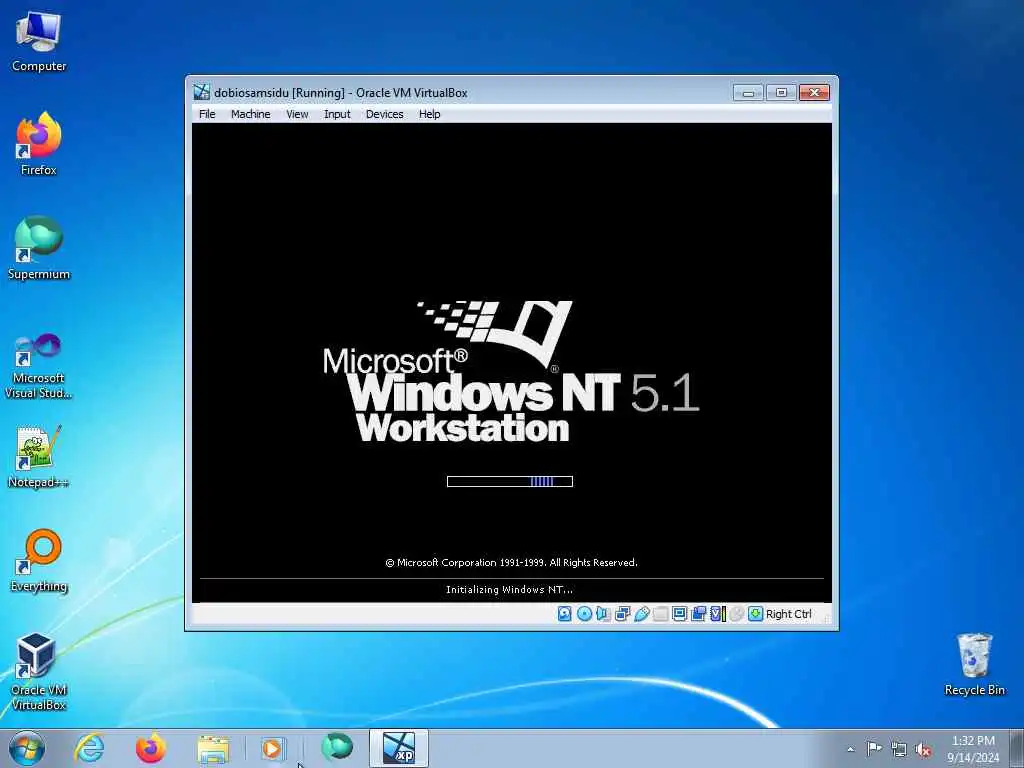Screen dimensions: 1024x768
Task: Click the greyed shared folders indicator
Action: 661,614
